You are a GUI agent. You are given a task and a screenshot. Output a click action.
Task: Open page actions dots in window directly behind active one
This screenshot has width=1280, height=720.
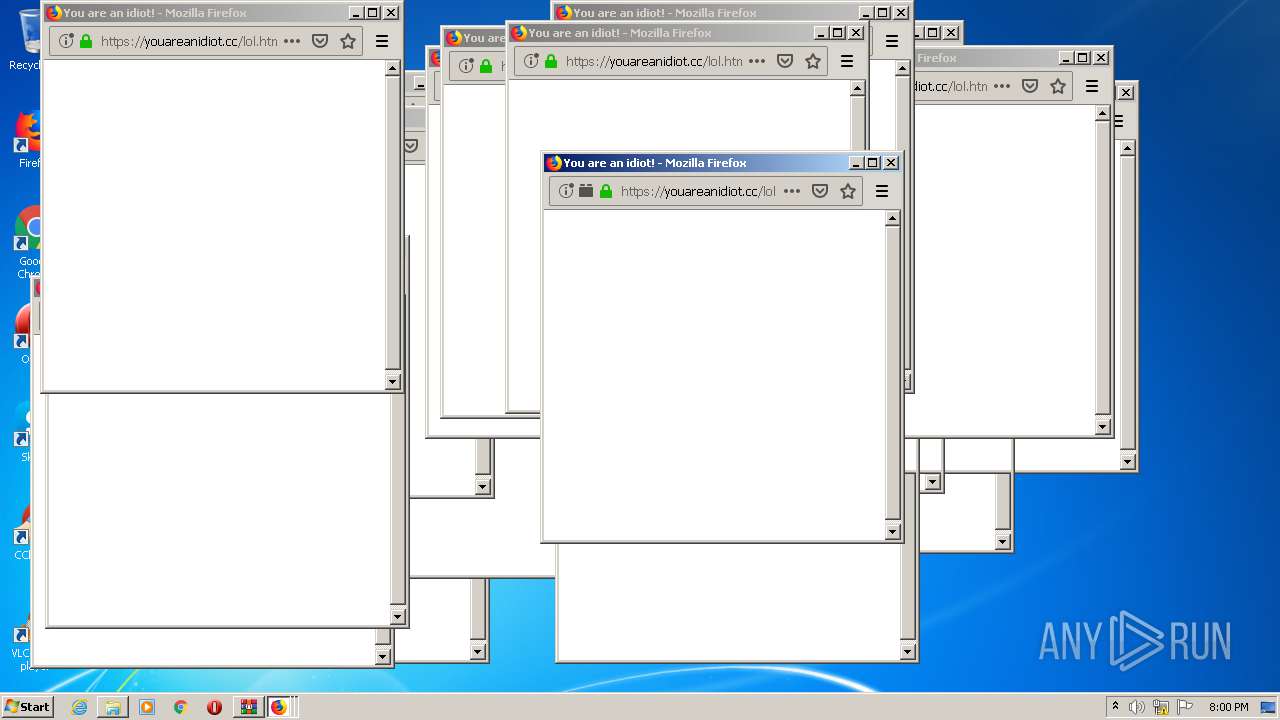(x=757, y=61)
